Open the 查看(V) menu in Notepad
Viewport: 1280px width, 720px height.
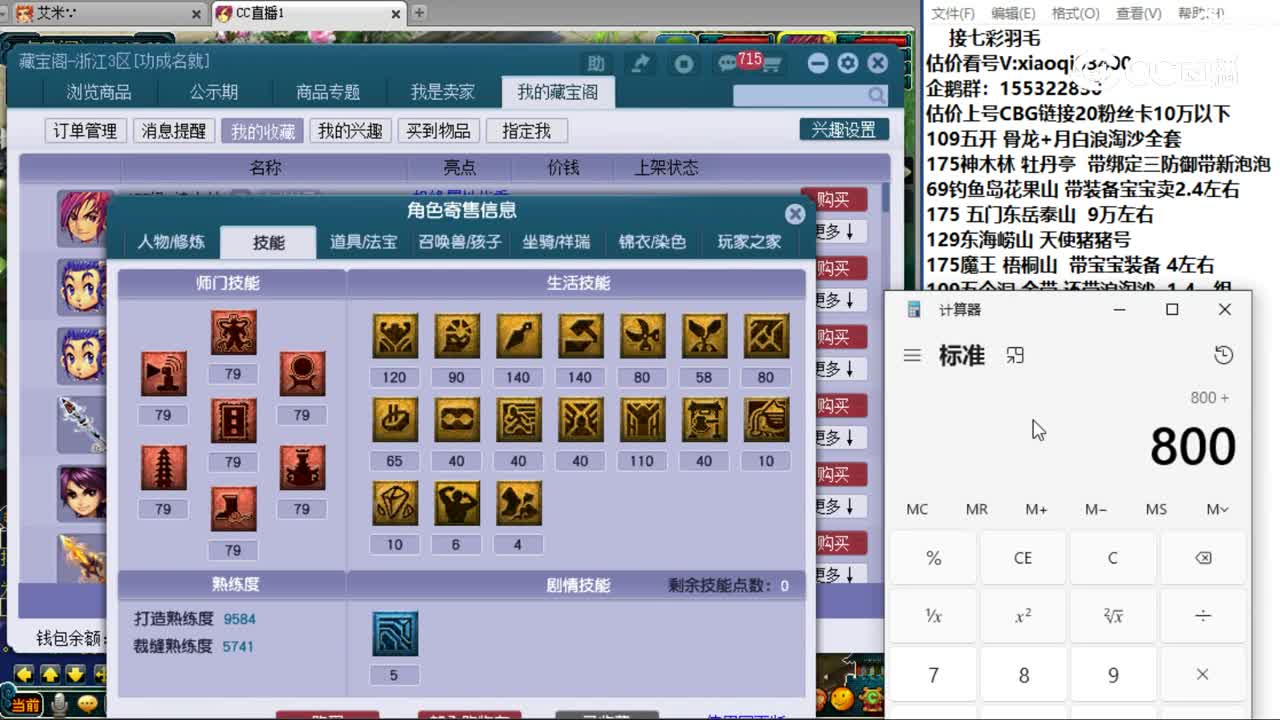click(x=1140, y=13)
